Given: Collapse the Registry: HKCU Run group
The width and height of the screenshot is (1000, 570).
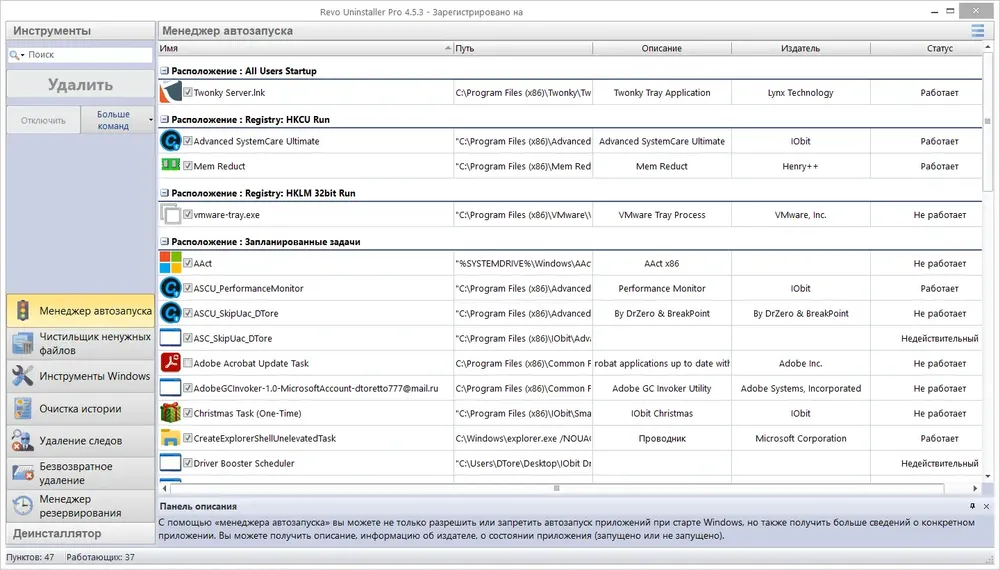Looking at the screenshot, I should coord(165,119).
